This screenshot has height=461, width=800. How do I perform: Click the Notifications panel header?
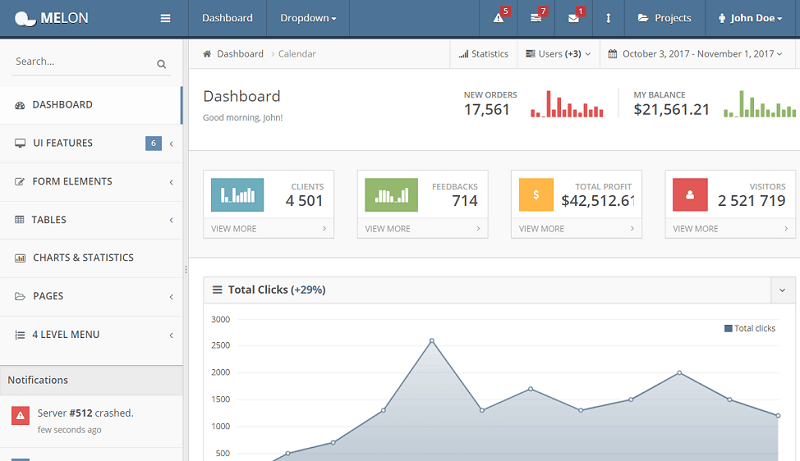pos(91,380)
